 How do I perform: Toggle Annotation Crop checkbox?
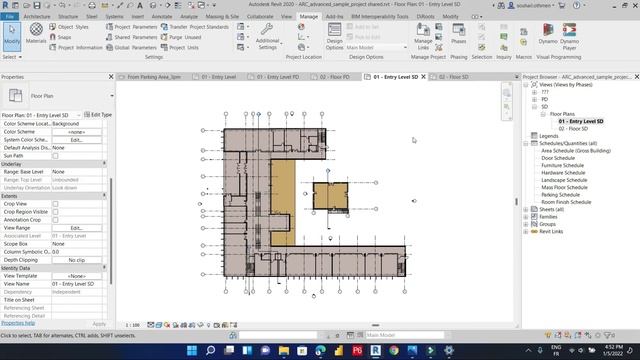click(x=55, y=220)
